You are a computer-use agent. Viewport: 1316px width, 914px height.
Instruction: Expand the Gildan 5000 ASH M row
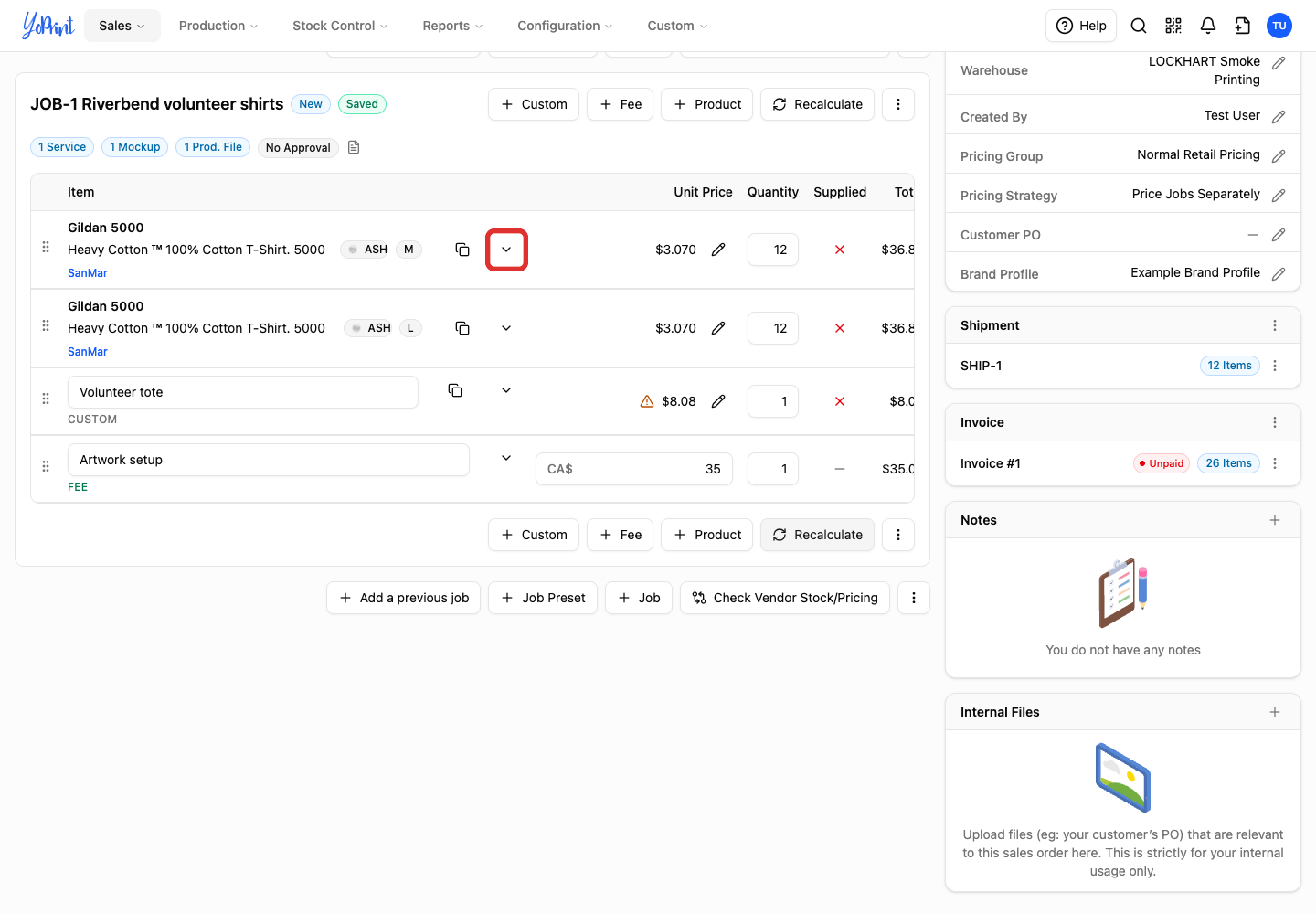506,250
